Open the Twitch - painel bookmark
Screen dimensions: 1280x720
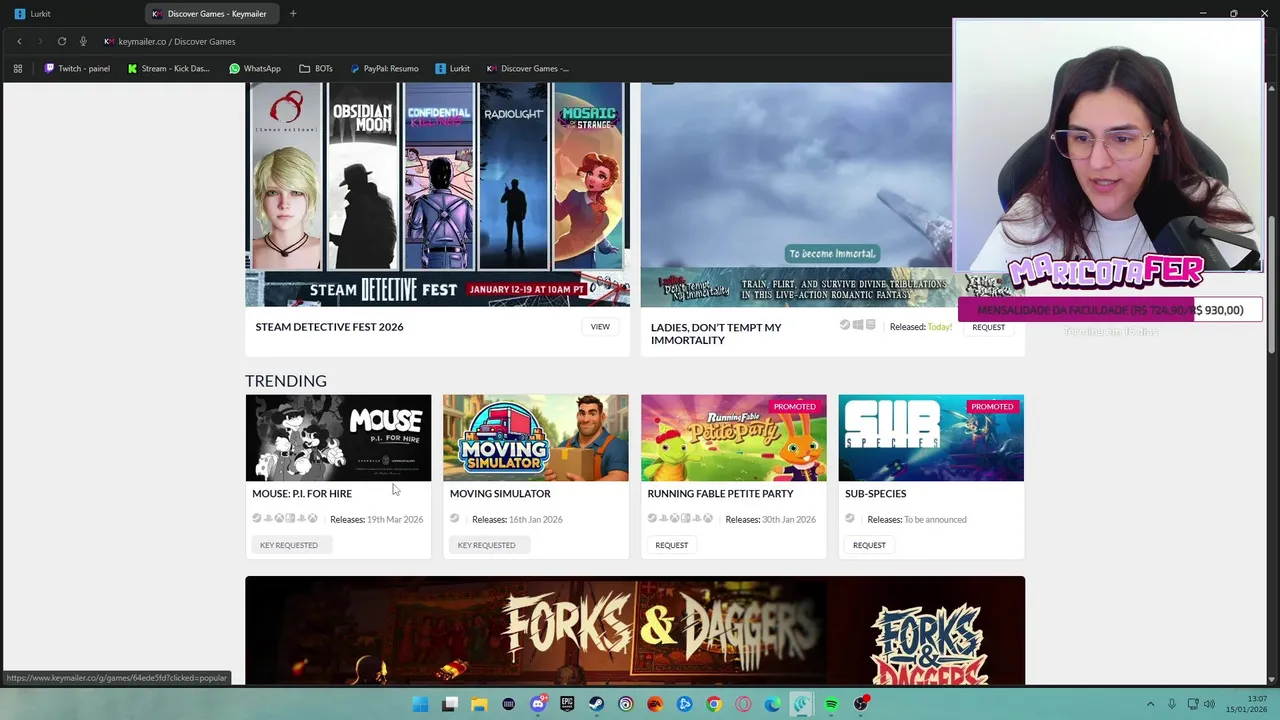[77, 69]
